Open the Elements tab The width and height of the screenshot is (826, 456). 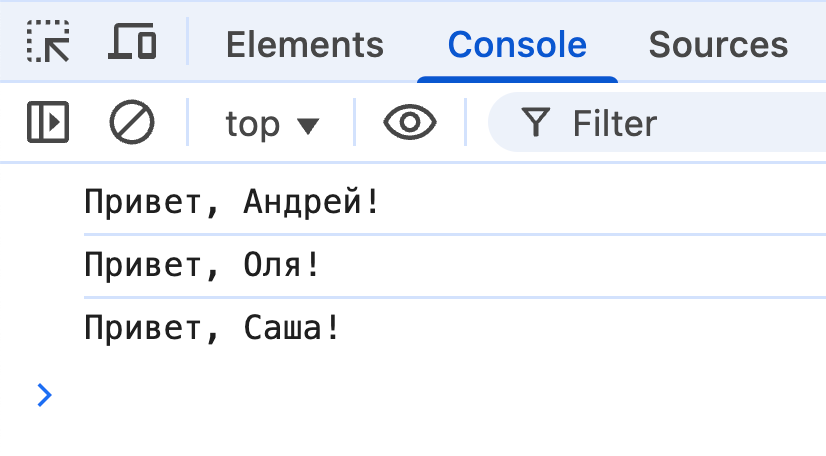(x=304, y=44)
